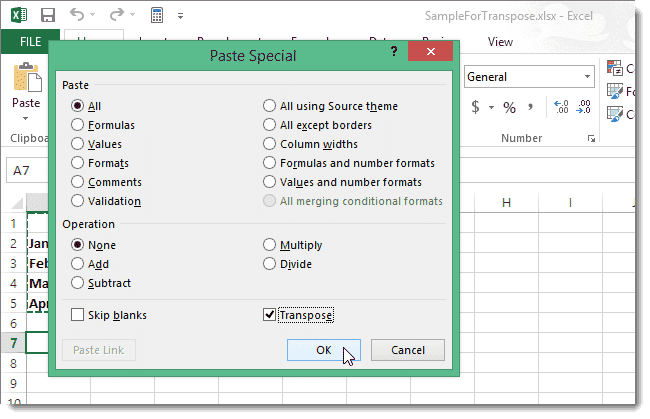Click the Decrease Decimal icon

(x=586, y=107)
